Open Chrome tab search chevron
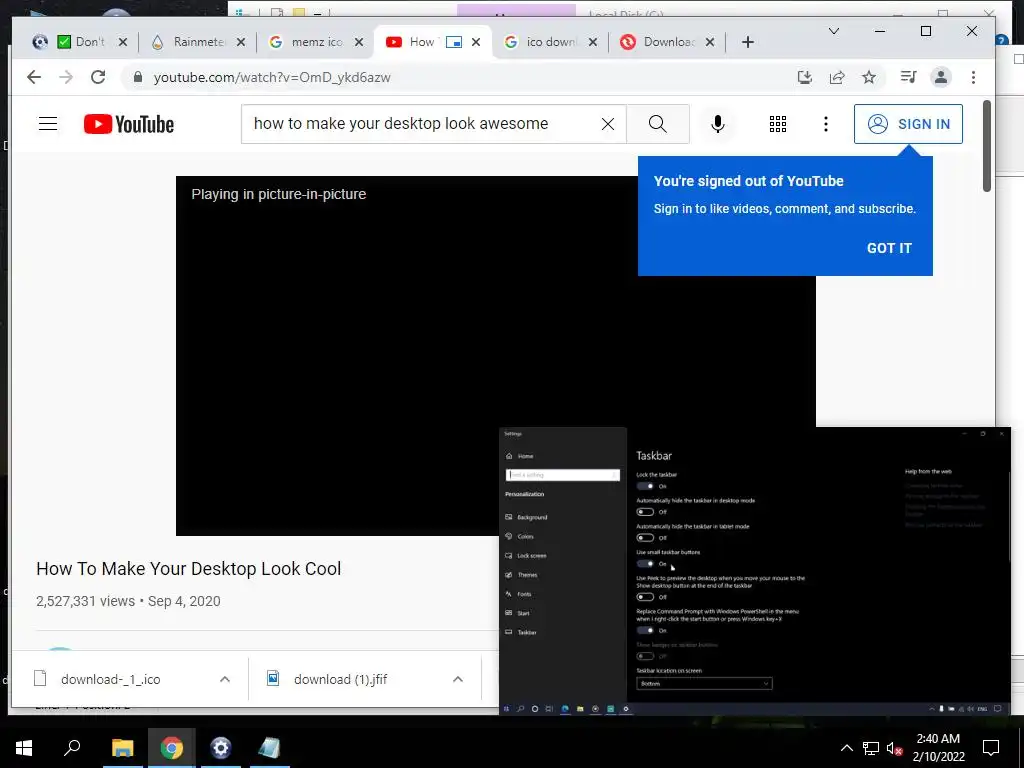Viewport: 1024px width, 768px height. pos(834,31)
